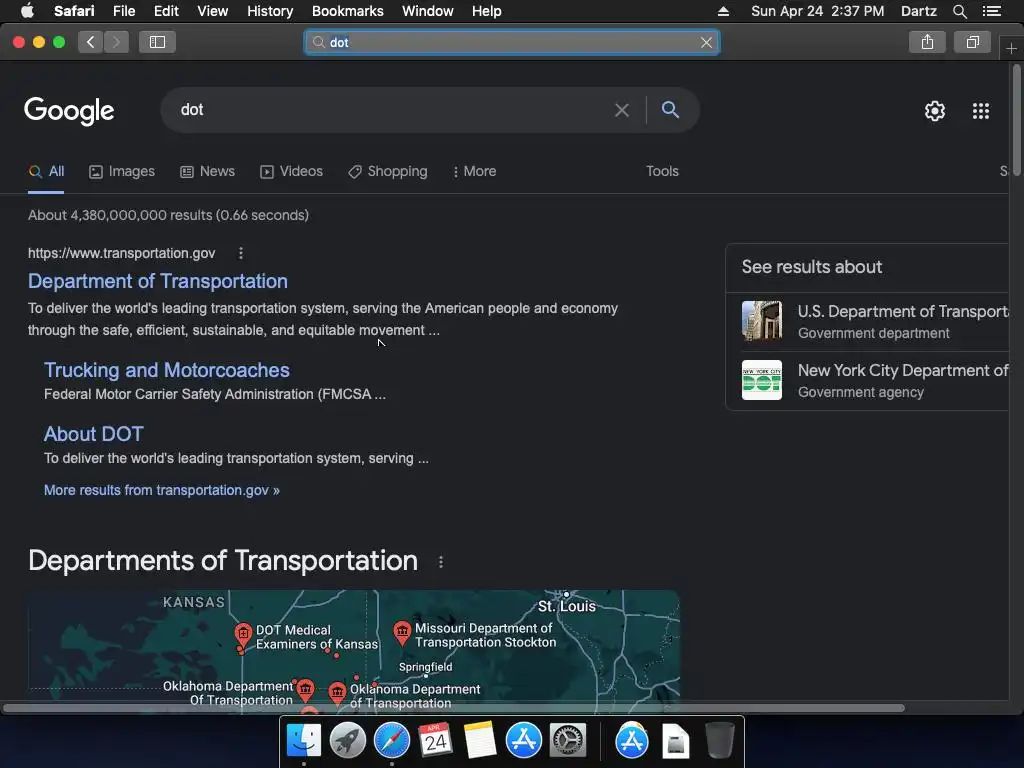Screen dimensions: 1024x768
Task: Open the Edit menu
Action: coord(166,11)
